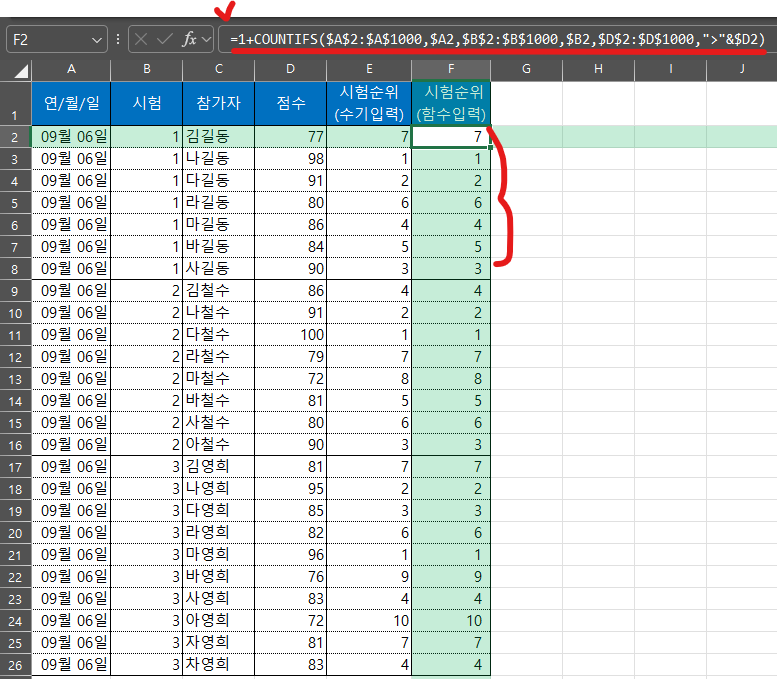The height and width of the screenshot is (679, 777).
Task: Select column D header
Action: coord(290,69)
